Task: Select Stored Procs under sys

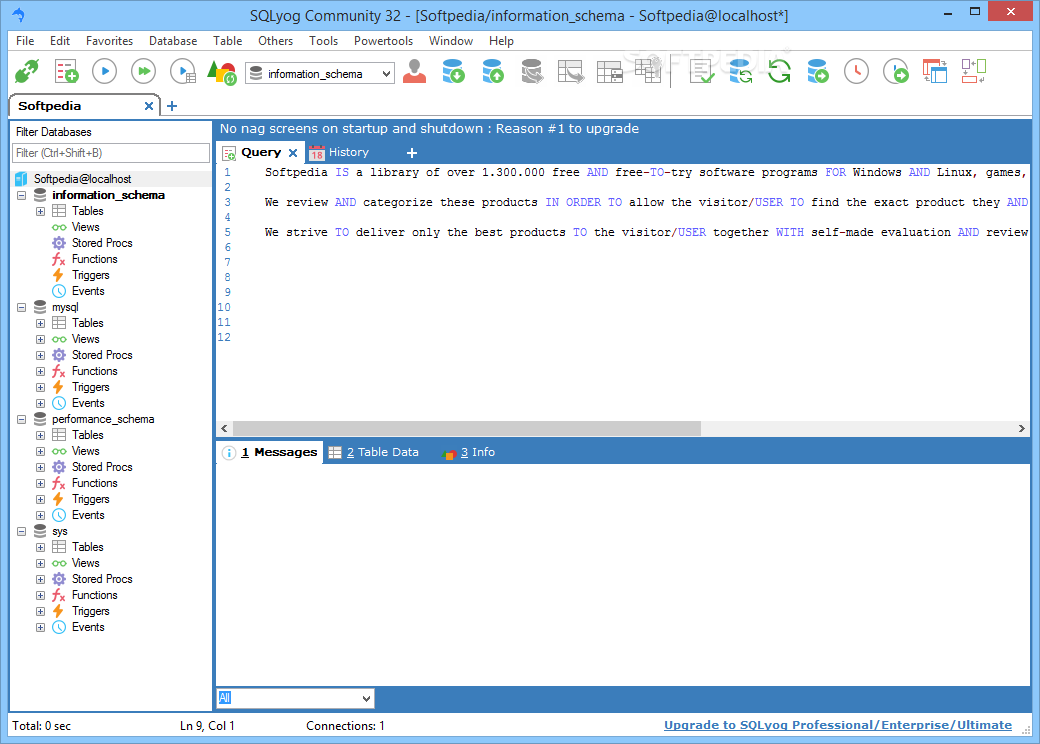Action: click(x=102, y=580)
